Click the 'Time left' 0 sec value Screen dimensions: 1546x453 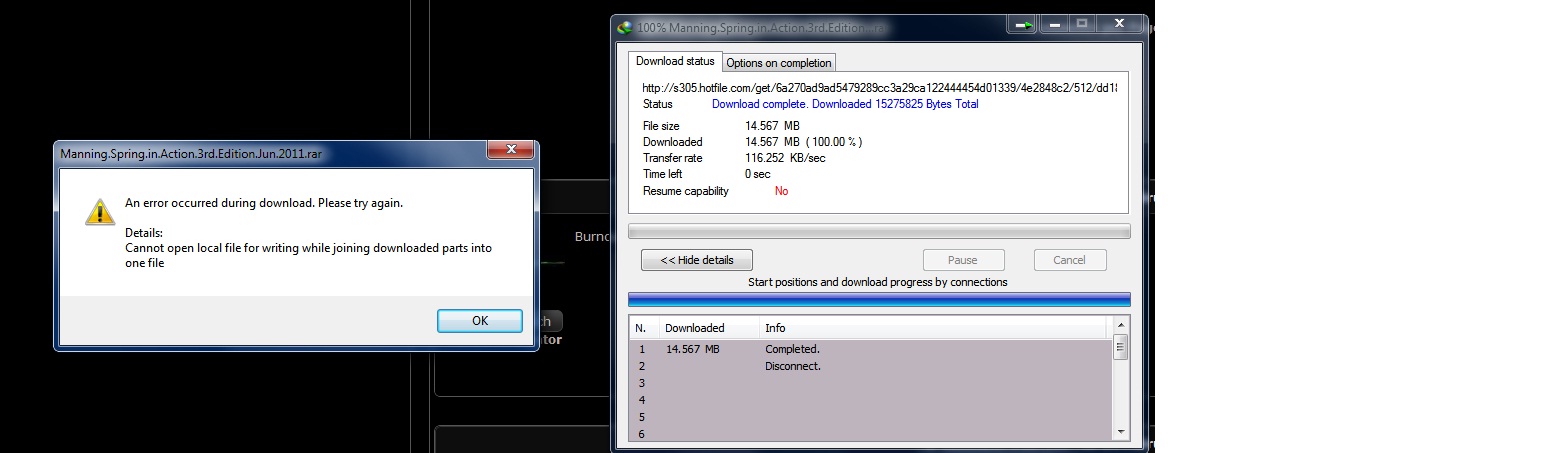point(758,174)
